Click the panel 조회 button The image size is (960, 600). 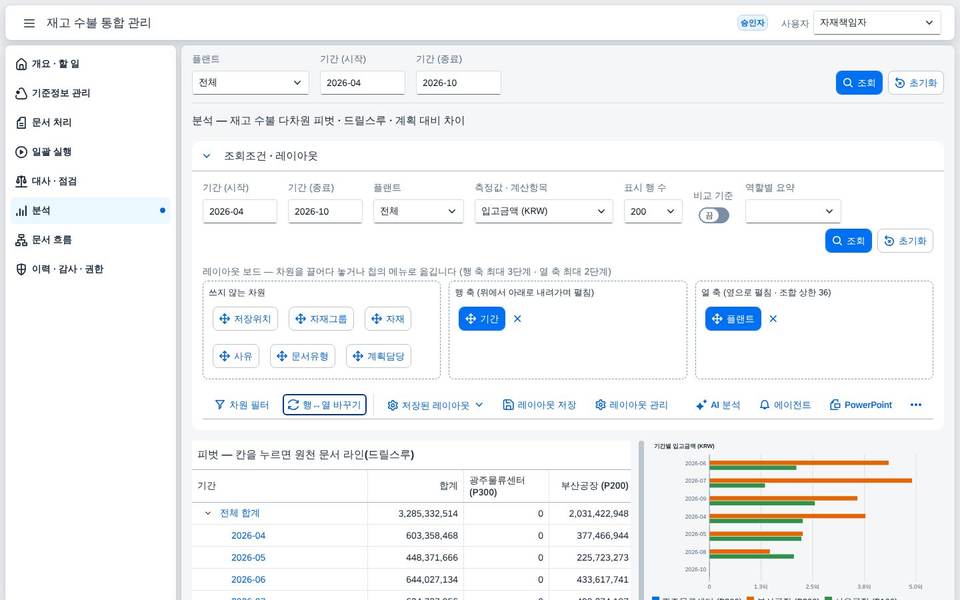(x=849, y=241)
